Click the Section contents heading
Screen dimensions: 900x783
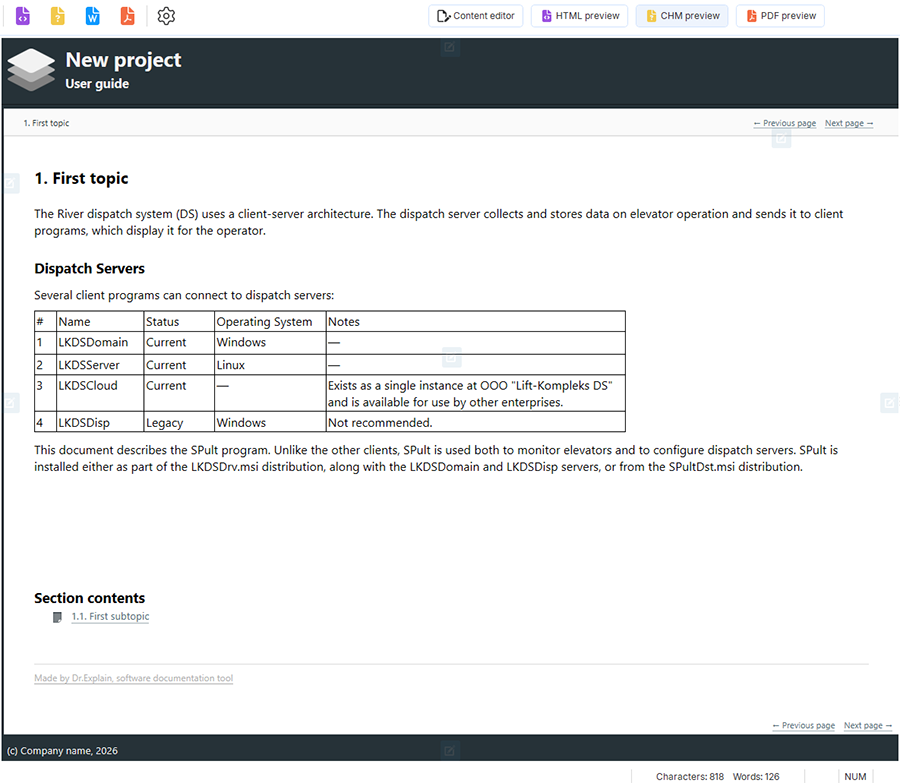pos(90,598)
